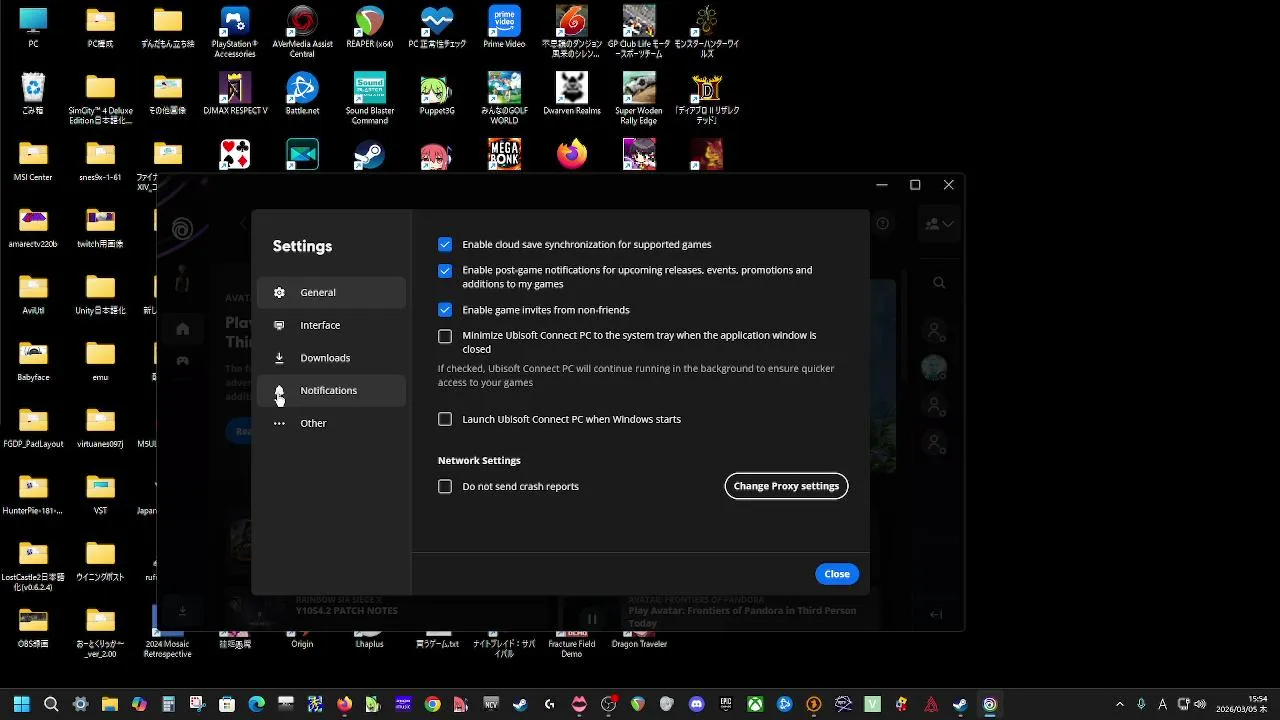Switch to the Interface settings tab
This screenshot has height=720, width=1280.
pyautogui.click(x=331, y=325)
